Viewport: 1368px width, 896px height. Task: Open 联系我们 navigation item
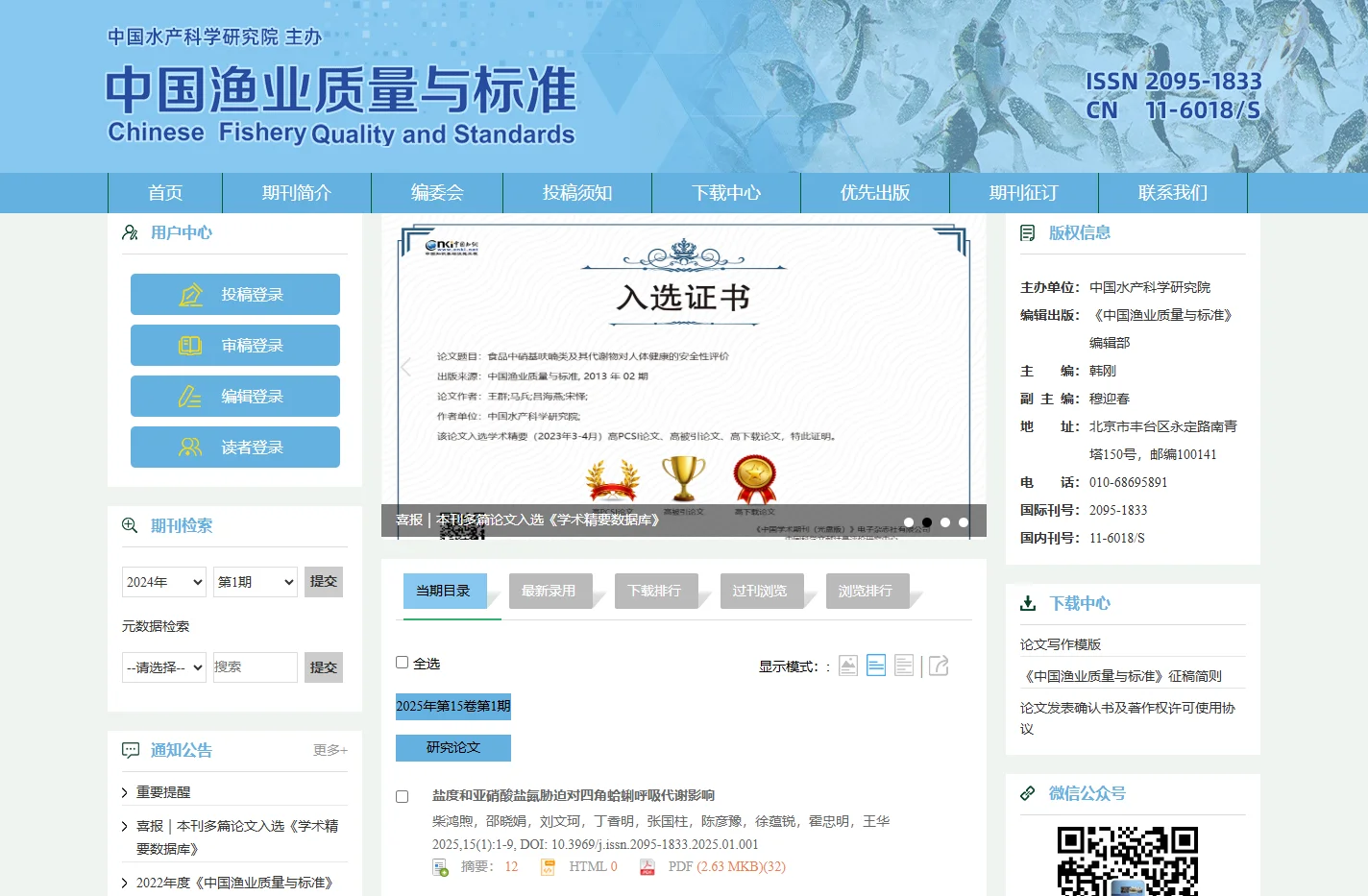[x=1173, y=193]
